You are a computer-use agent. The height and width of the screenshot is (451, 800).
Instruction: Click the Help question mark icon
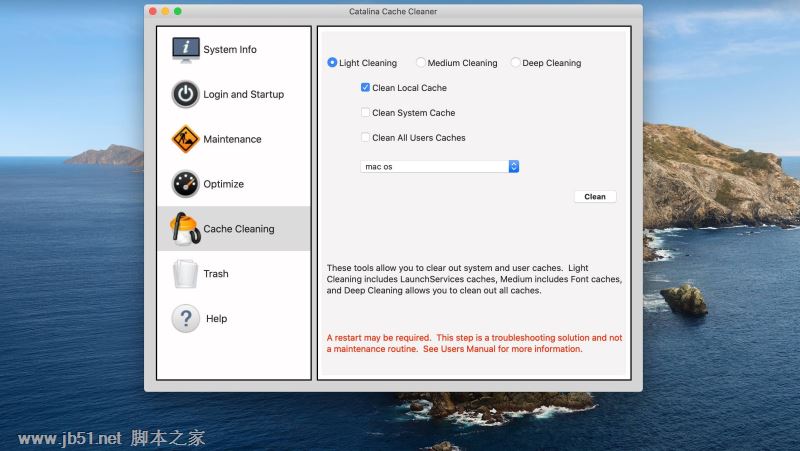(x=186, y=318)
